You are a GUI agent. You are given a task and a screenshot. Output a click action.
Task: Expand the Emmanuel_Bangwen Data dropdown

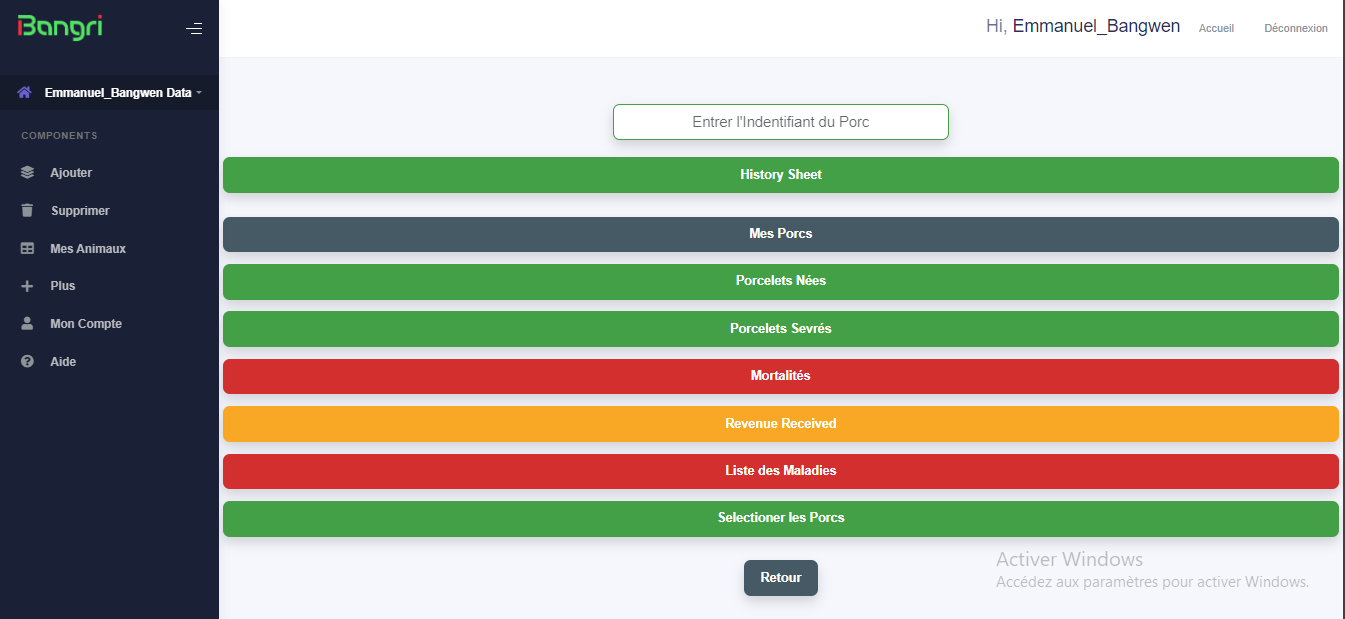click(118, 93)
